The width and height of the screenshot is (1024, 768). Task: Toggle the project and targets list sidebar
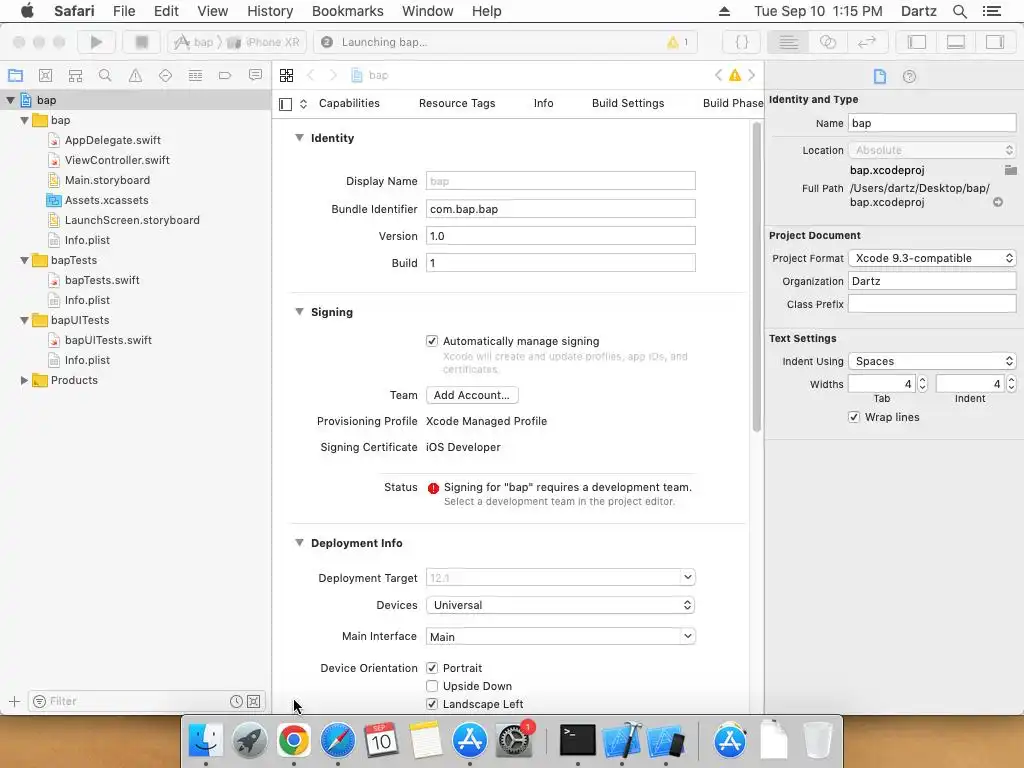click(x=285, y=104)
